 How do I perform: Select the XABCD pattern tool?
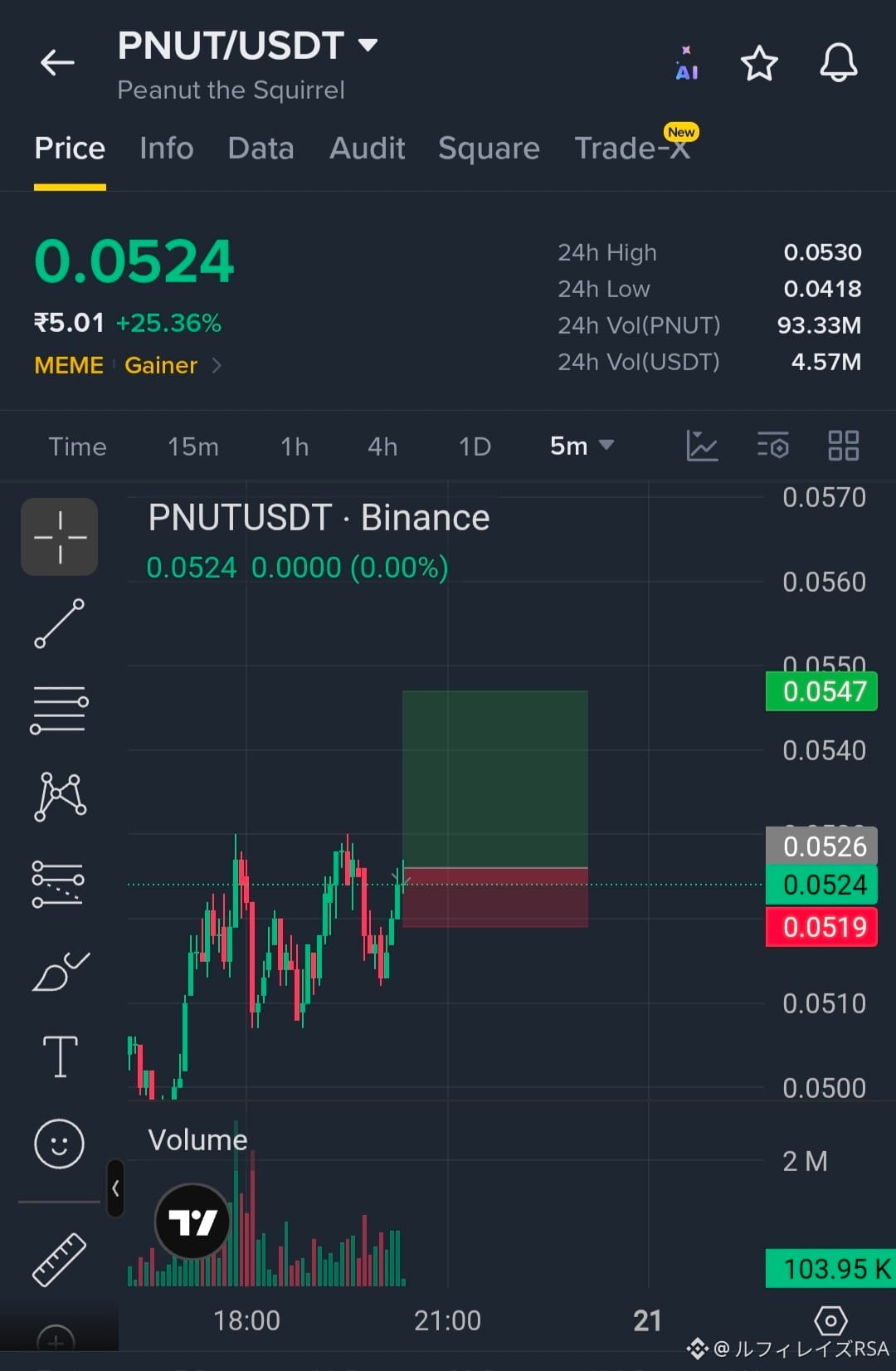[x=59, y=797]
